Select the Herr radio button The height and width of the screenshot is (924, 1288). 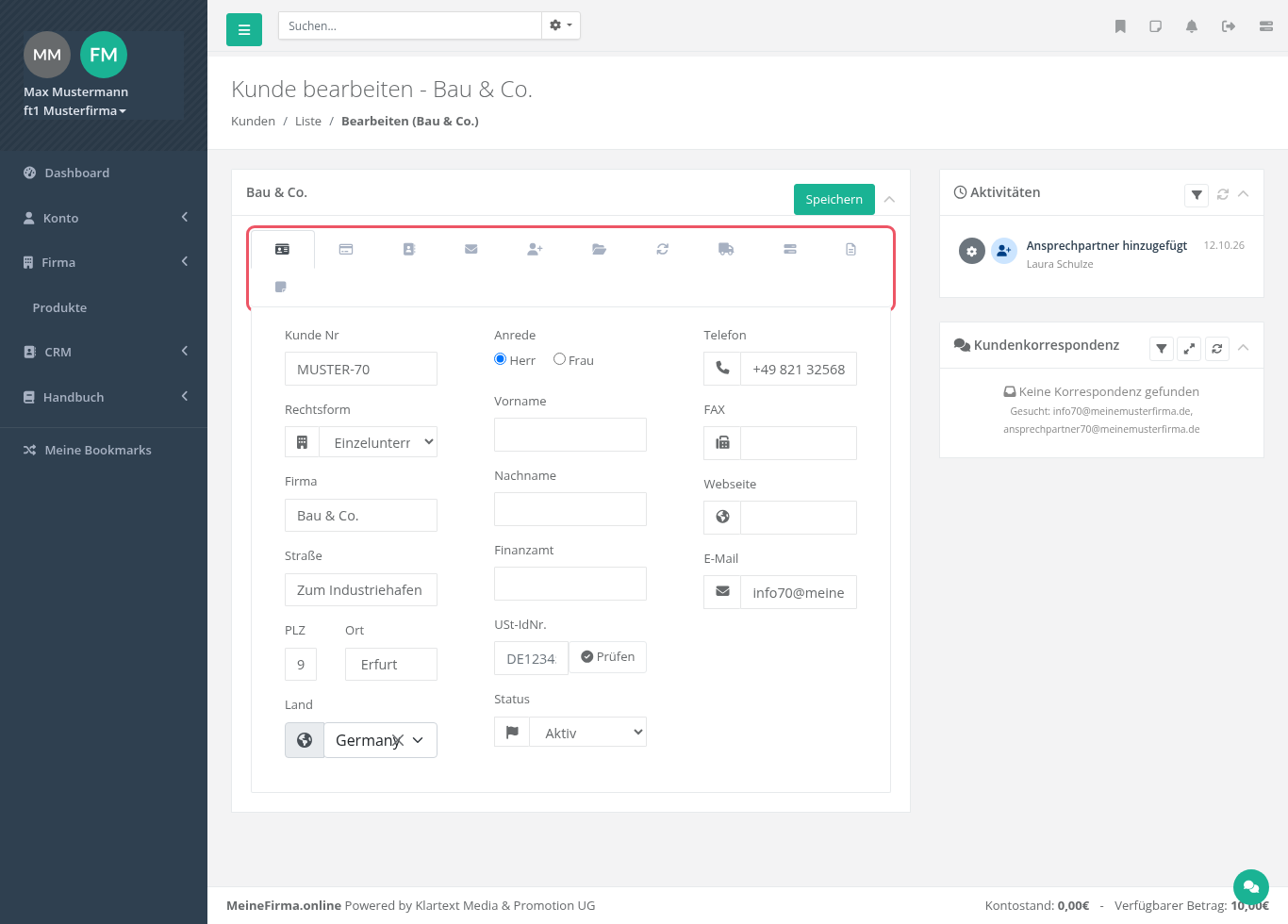pyautogui.click(x=501, y=359)
